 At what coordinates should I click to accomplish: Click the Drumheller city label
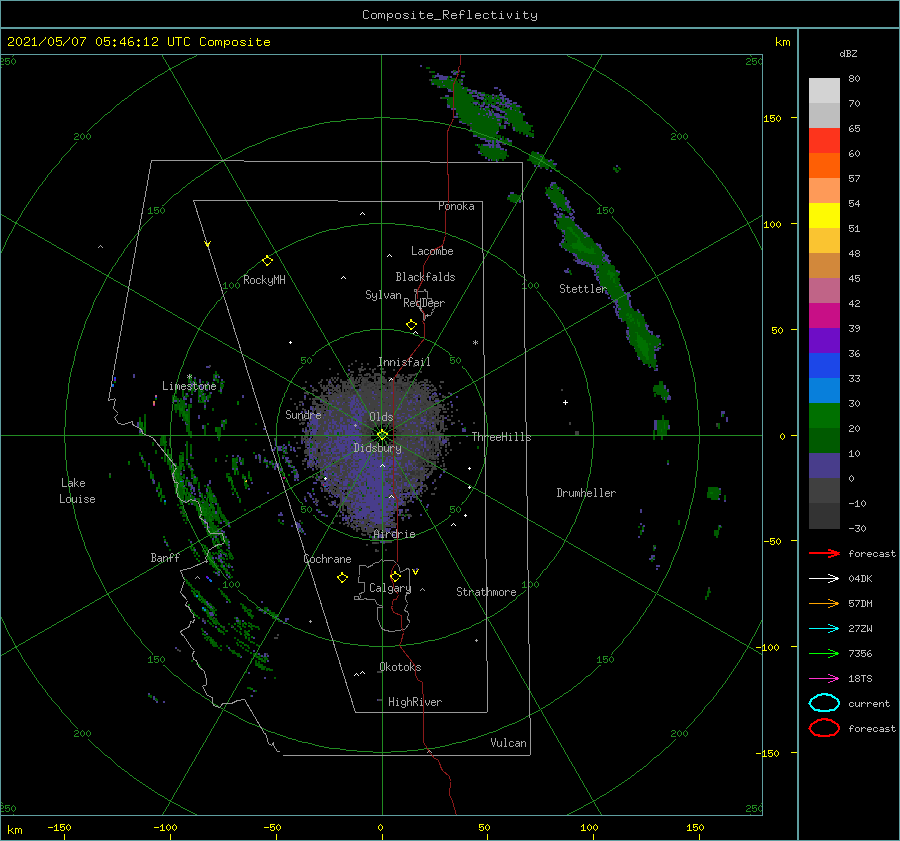[586, 493]
